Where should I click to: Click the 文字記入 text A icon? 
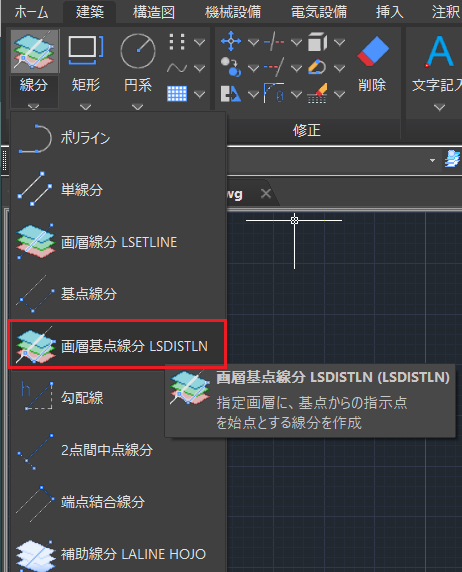[440, 51]
